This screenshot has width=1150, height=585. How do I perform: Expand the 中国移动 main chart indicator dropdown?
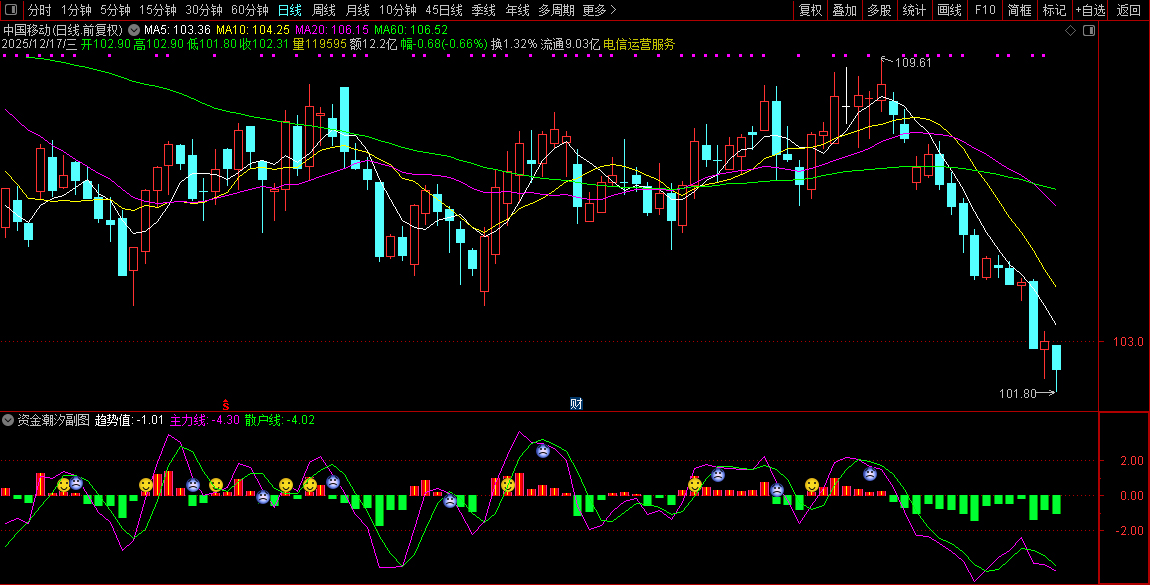click(x=134, y=31)
